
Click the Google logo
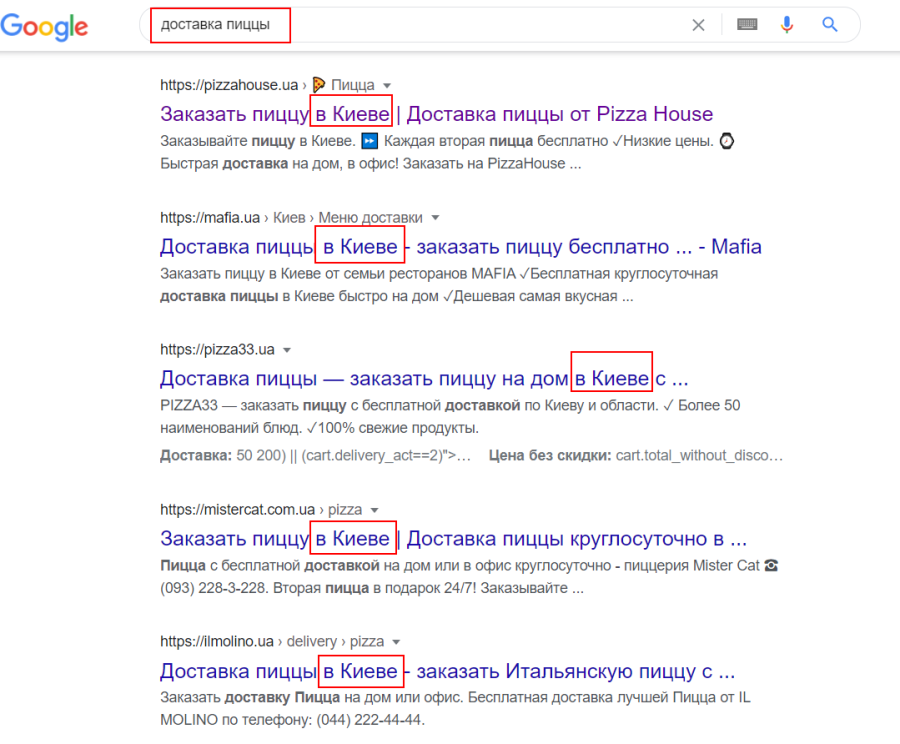click(44, 27)
